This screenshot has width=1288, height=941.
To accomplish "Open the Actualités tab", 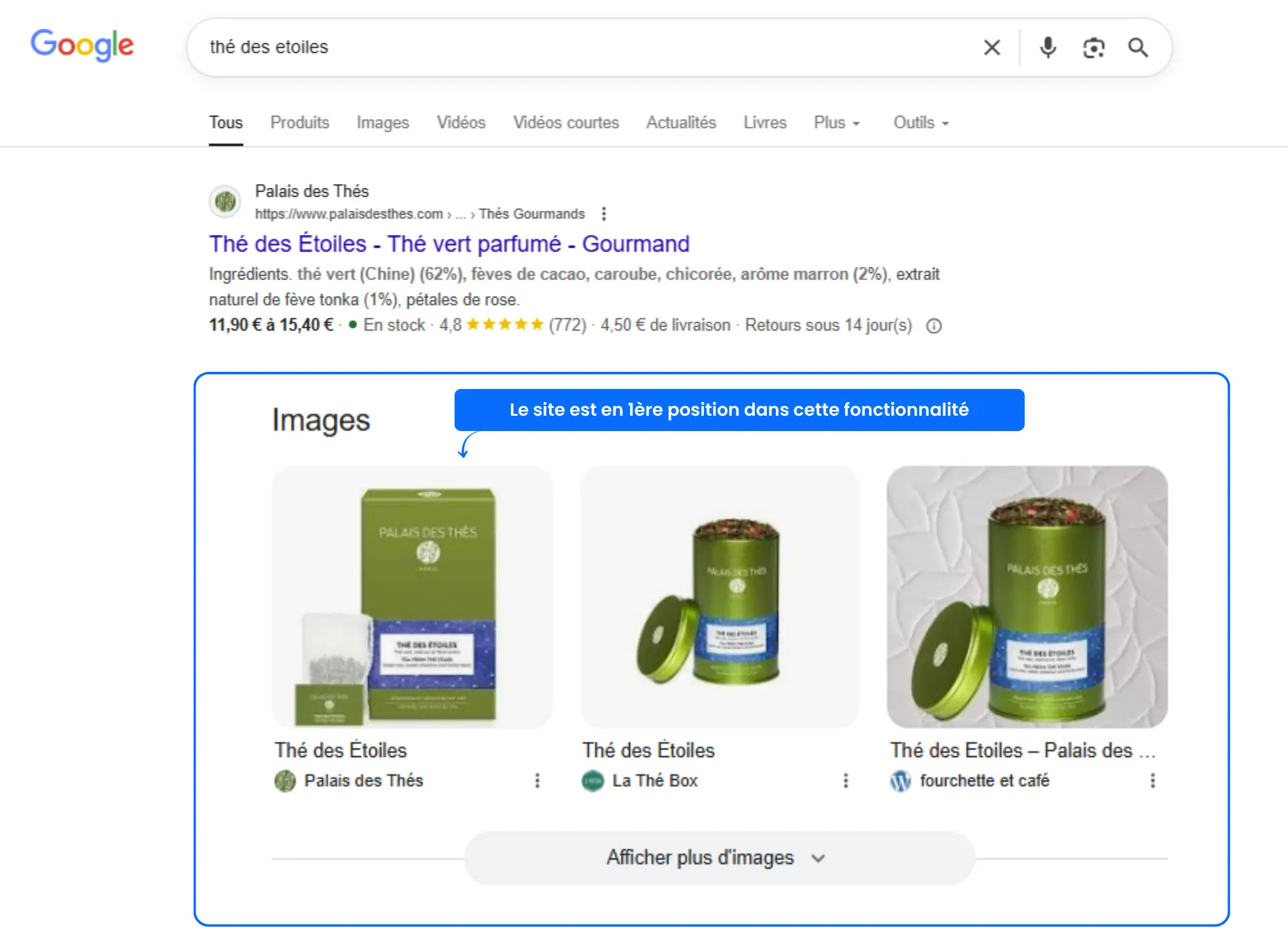I will point(680,122).
